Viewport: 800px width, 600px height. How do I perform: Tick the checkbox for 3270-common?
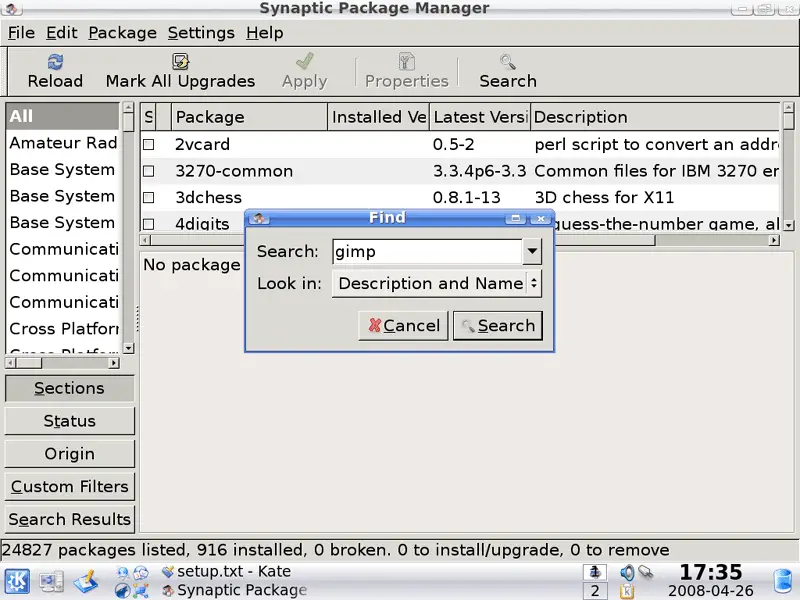pyautogui.click(x=148, y=171)
